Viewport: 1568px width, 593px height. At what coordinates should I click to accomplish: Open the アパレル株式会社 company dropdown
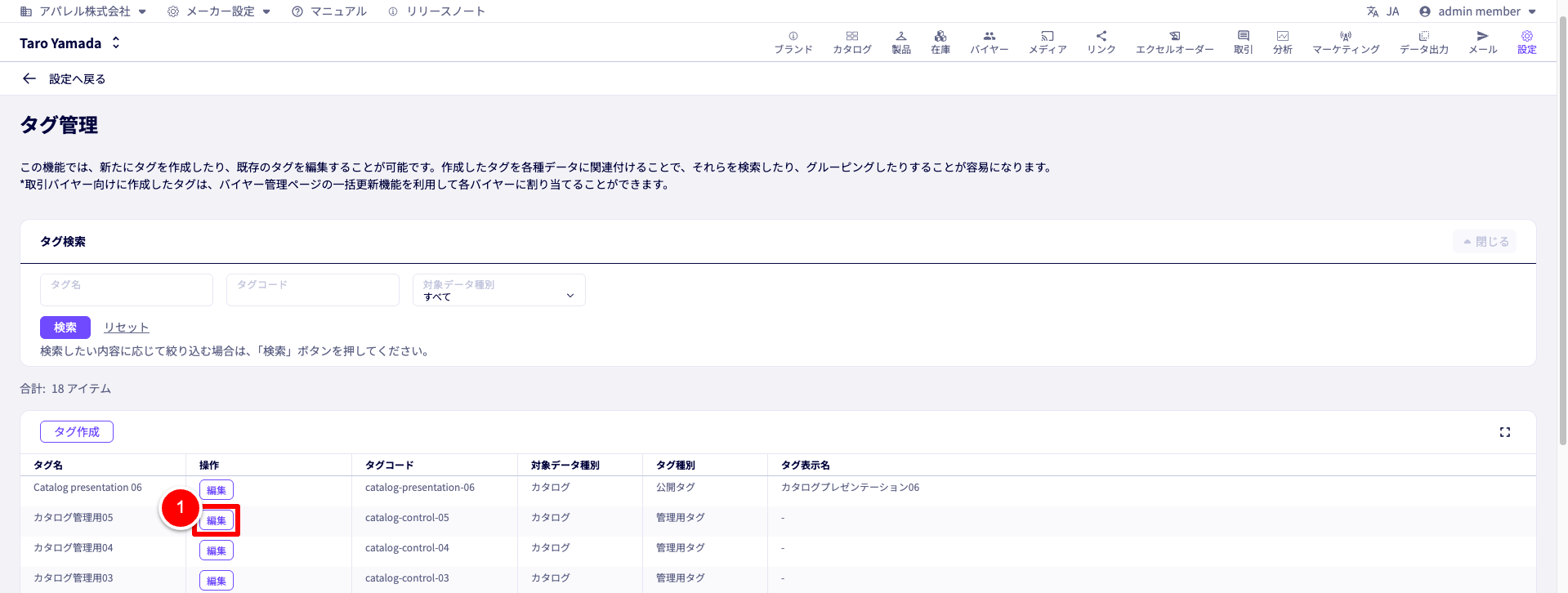pos(83,11)
